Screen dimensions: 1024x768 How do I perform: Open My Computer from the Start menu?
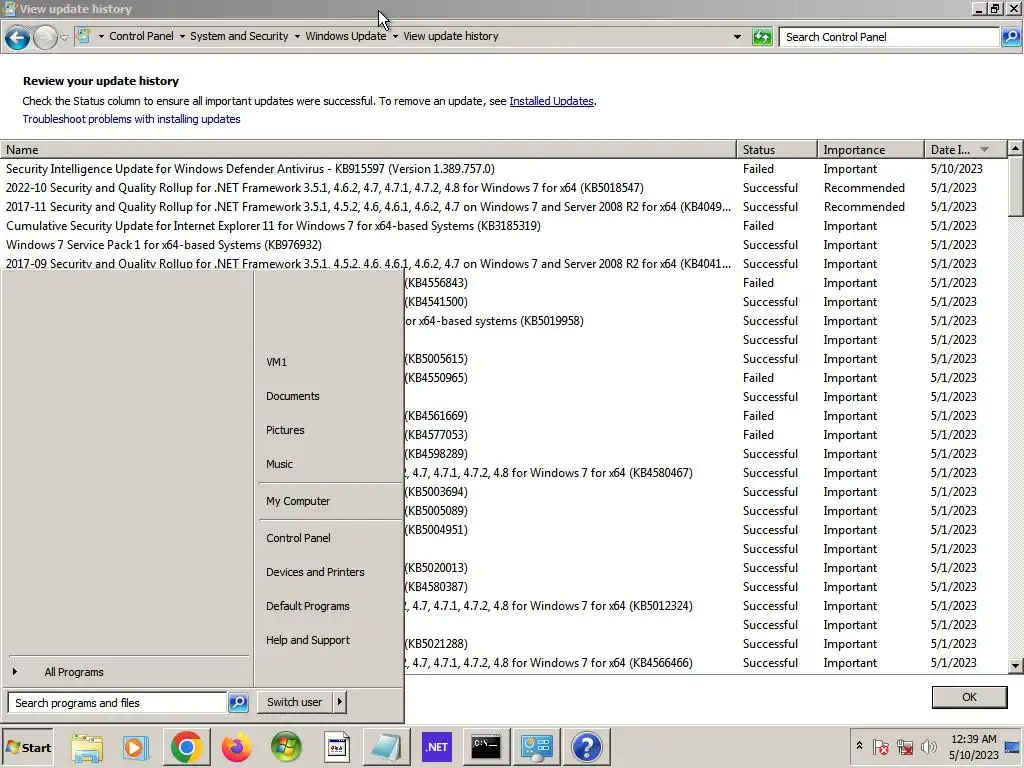pos(328,501)
